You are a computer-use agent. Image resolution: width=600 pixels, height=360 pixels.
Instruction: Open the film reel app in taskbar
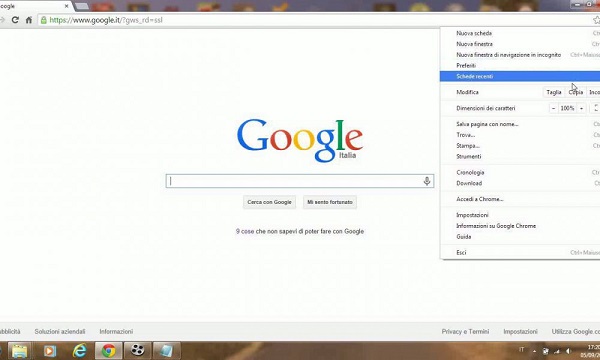137,350
